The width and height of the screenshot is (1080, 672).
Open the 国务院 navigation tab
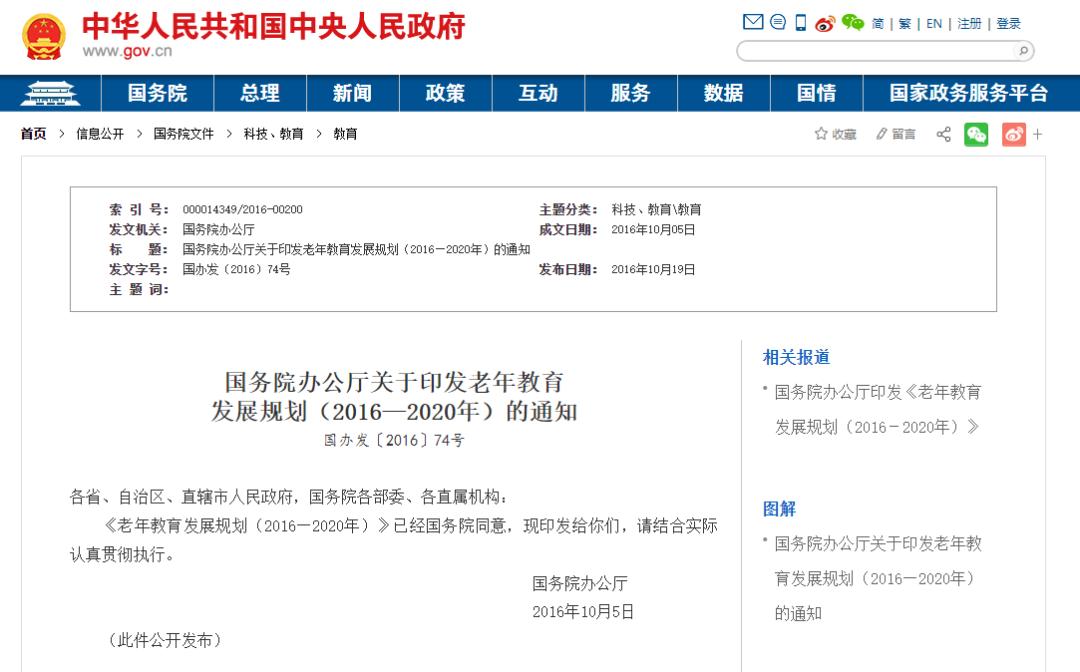pos(157,93)
